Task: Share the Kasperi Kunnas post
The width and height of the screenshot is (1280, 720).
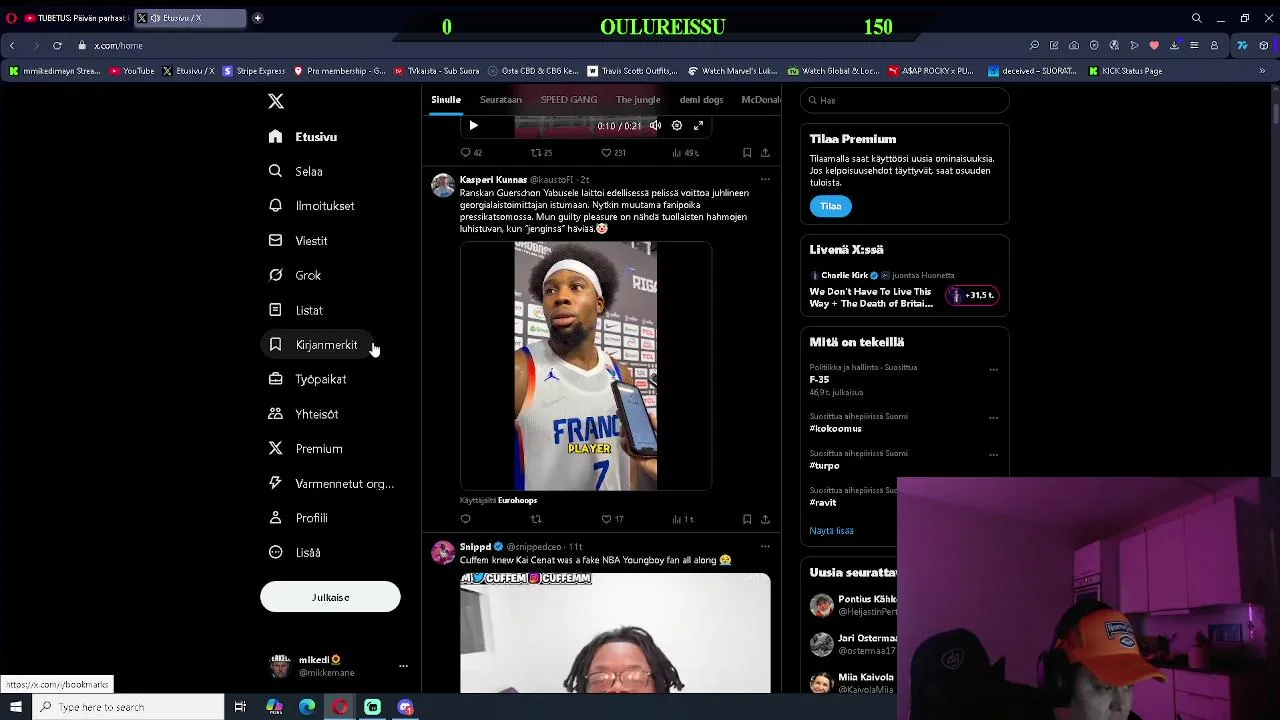Action: point(765,519)
